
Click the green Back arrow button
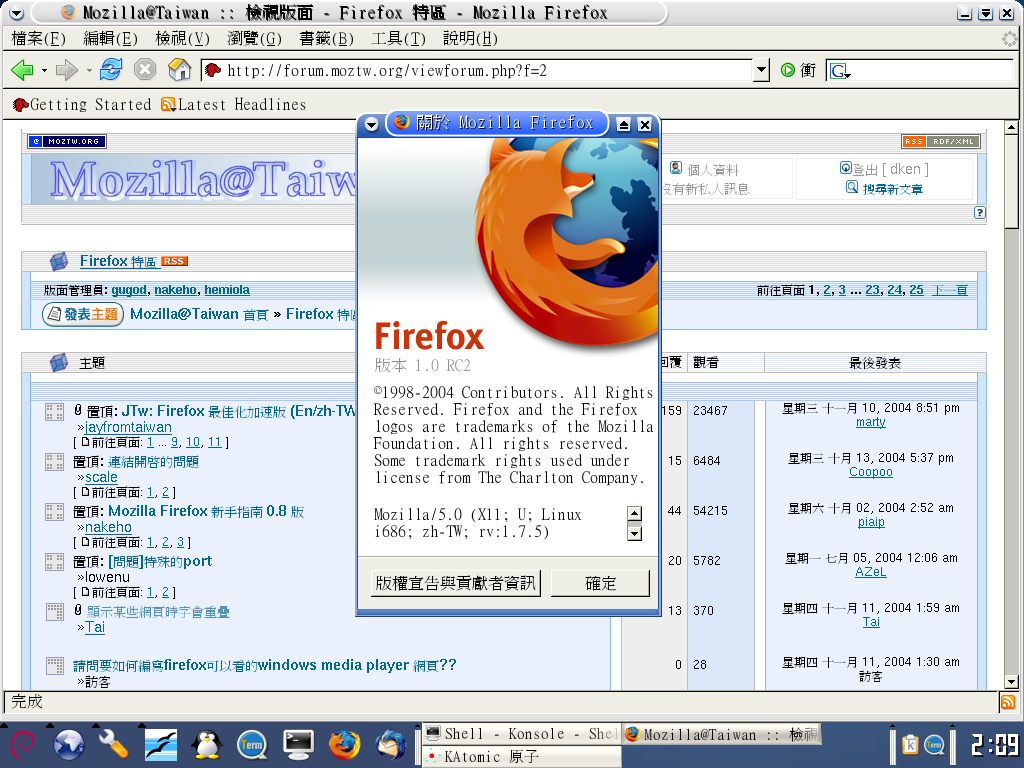pyautogui.click(x=22, y=70)
